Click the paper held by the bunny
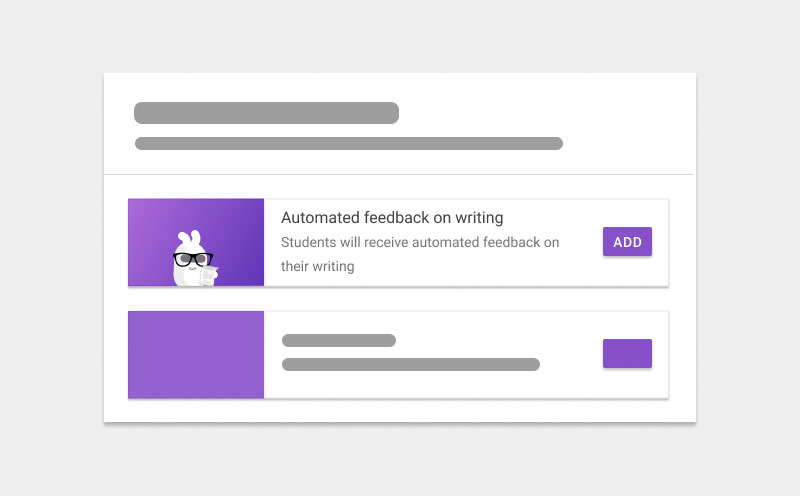The width and height of the screenshot is (800, 496). pos(208,274)
